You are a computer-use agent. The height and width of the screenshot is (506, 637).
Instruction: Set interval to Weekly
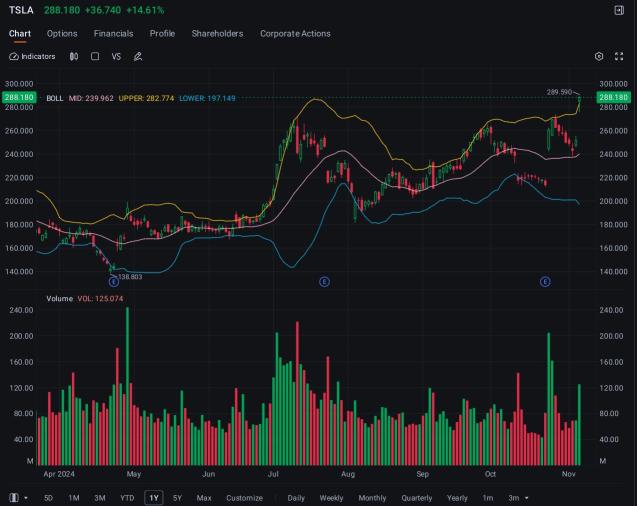331,498
